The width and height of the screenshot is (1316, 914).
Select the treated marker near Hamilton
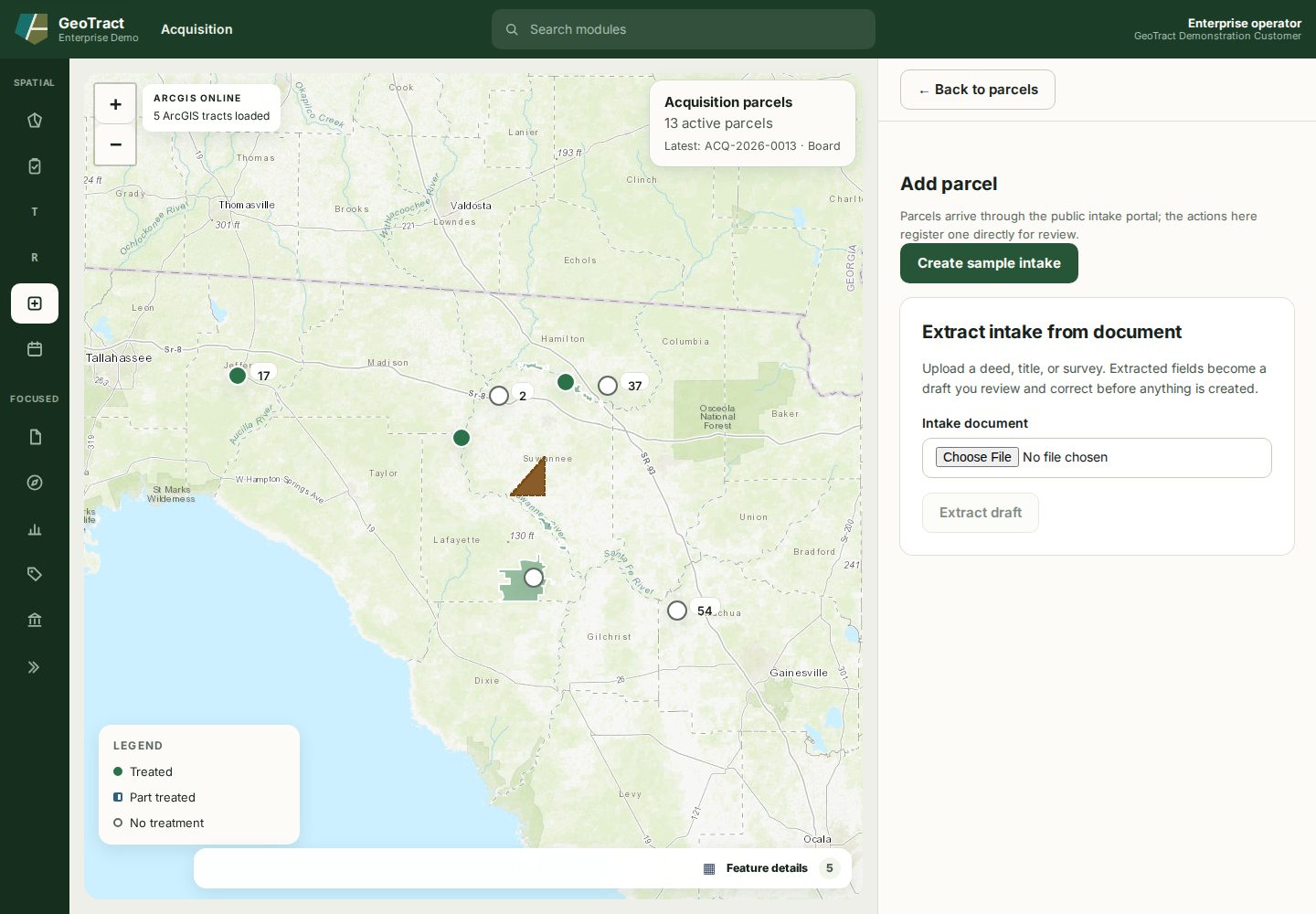[566, 382]
